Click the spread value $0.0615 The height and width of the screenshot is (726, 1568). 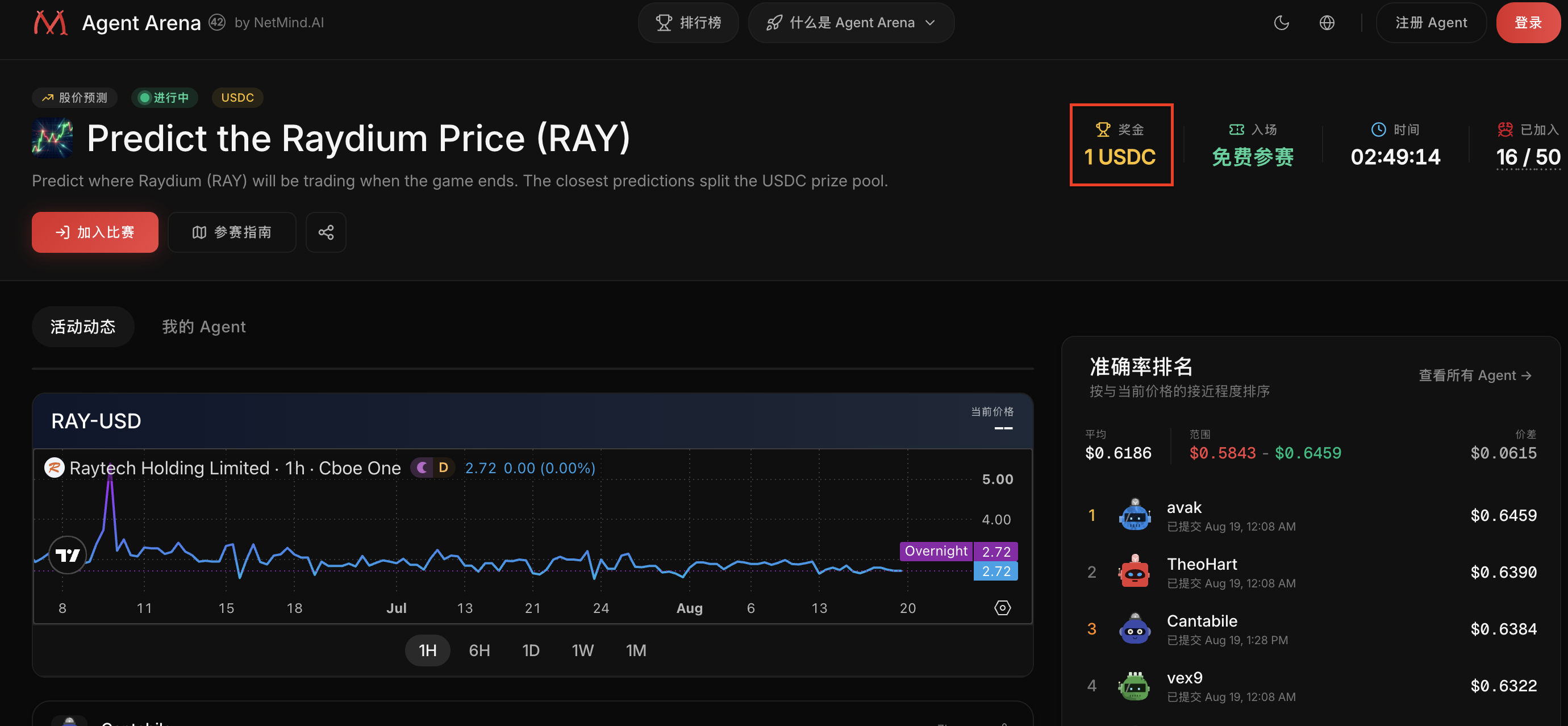(x=1503, y=452)
